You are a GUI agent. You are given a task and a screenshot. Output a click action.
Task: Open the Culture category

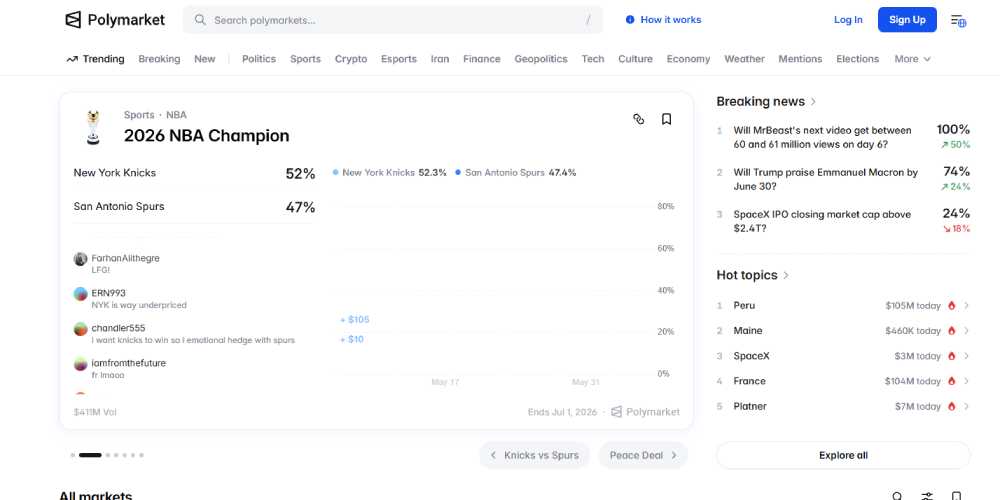coord(635,59)
